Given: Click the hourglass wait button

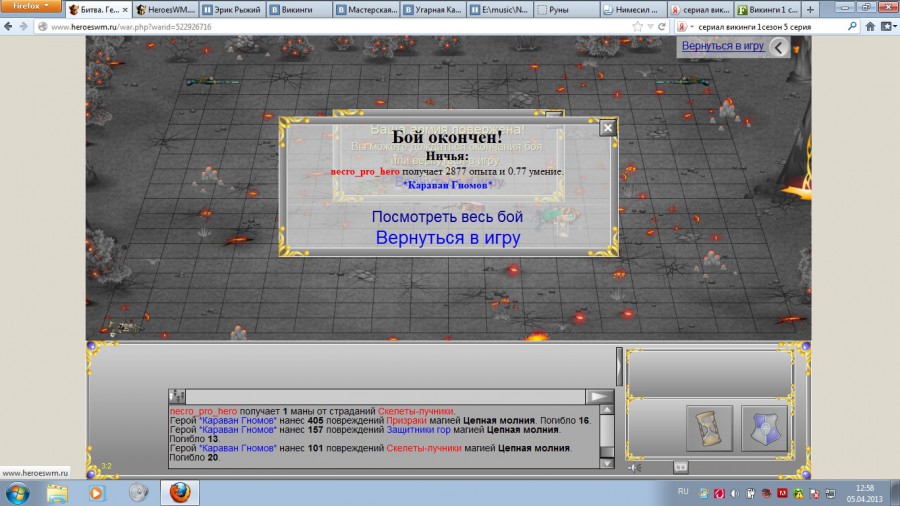Looking at the screenshot, I should (x=709, y=428).
